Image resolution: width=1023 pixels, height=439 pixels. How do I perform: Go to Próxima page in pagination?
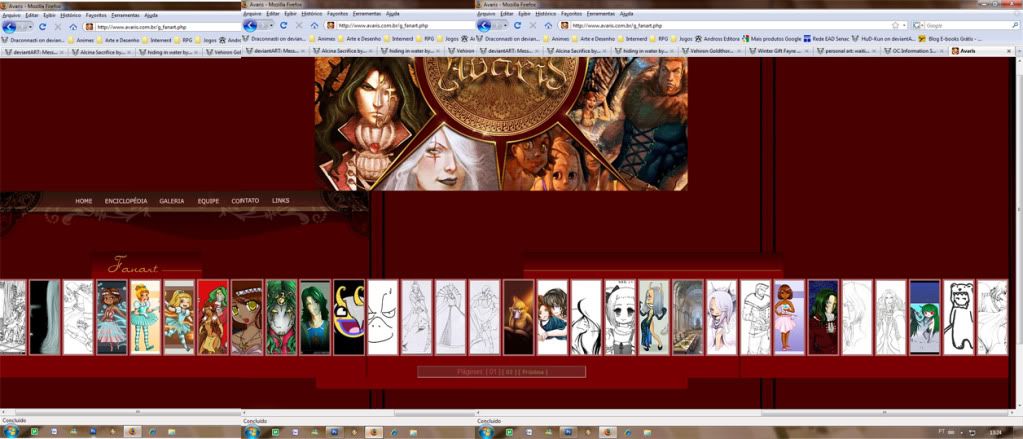533,372
